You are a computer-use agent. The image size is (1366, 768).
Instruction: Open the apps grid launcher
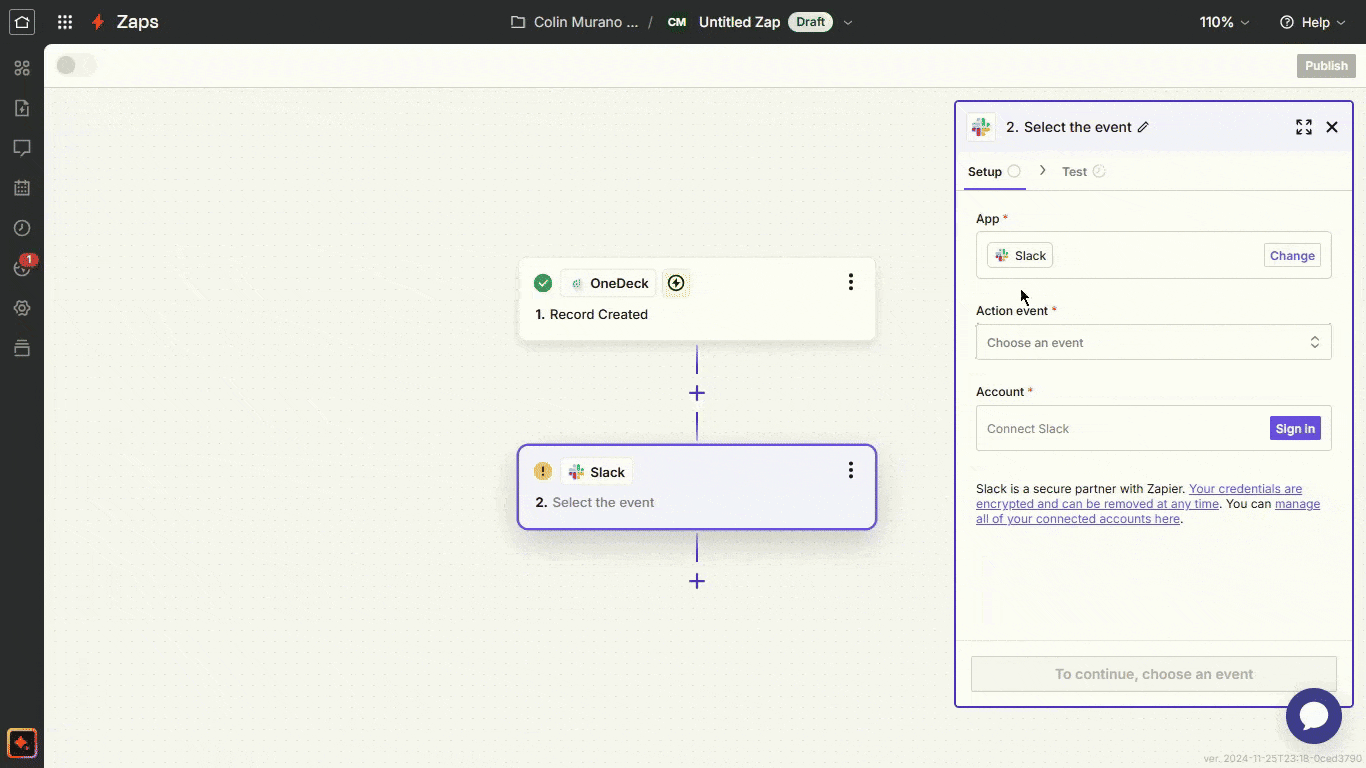coord(65,22)
